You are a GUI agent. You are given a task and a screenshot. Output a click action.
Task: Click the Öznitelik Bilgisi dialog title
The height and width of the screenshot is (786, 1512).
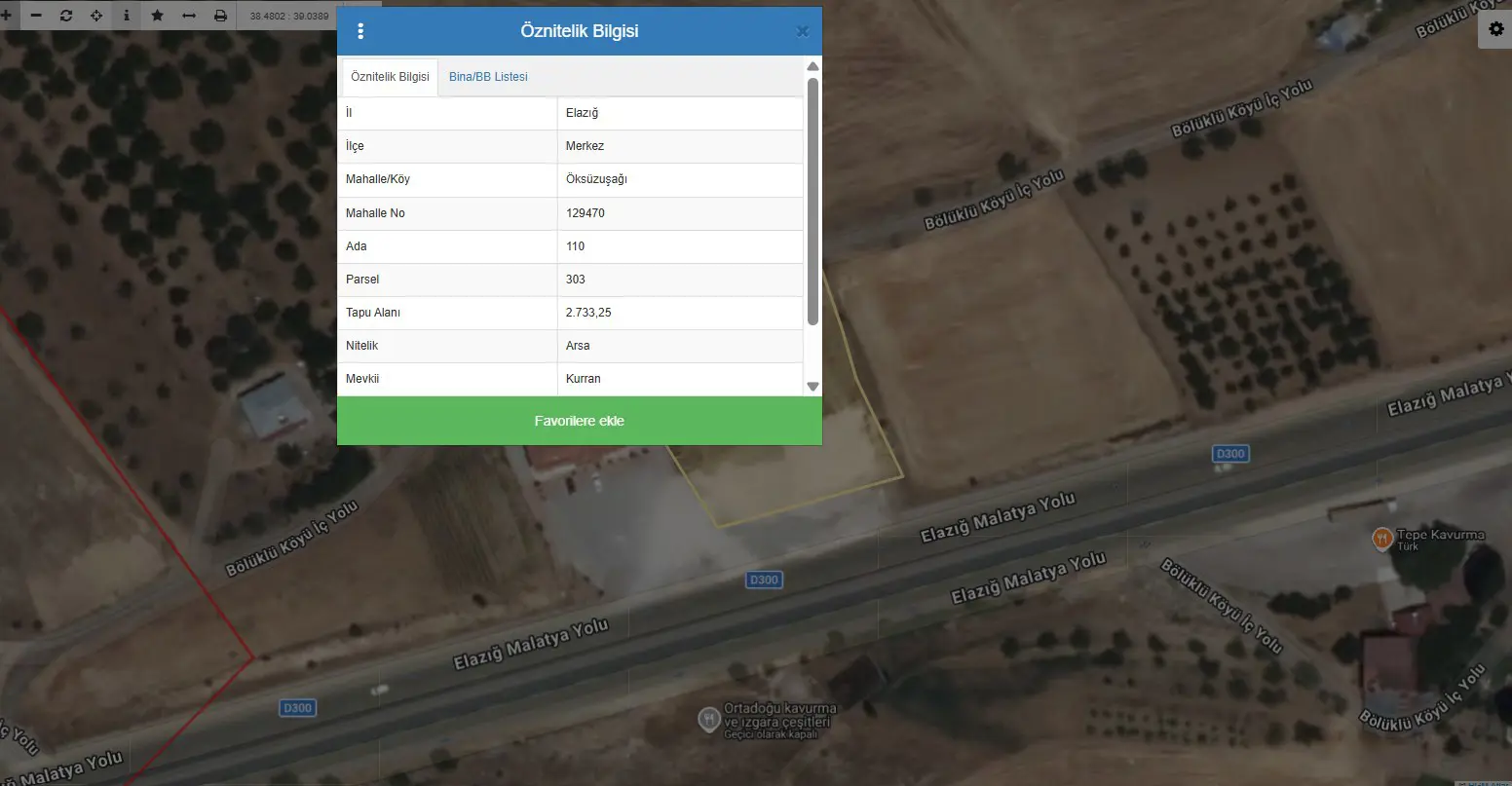(x=580, y=31)
